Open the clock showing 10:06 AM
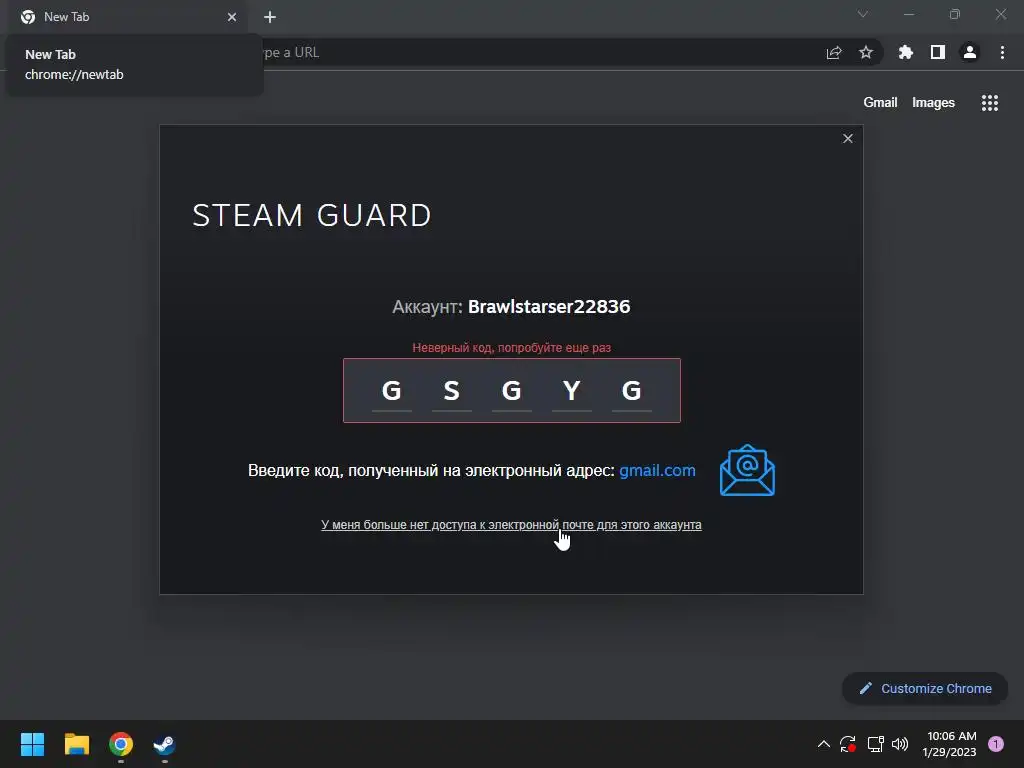Screen dimensions: 1024x768 [x=950, y=744]
